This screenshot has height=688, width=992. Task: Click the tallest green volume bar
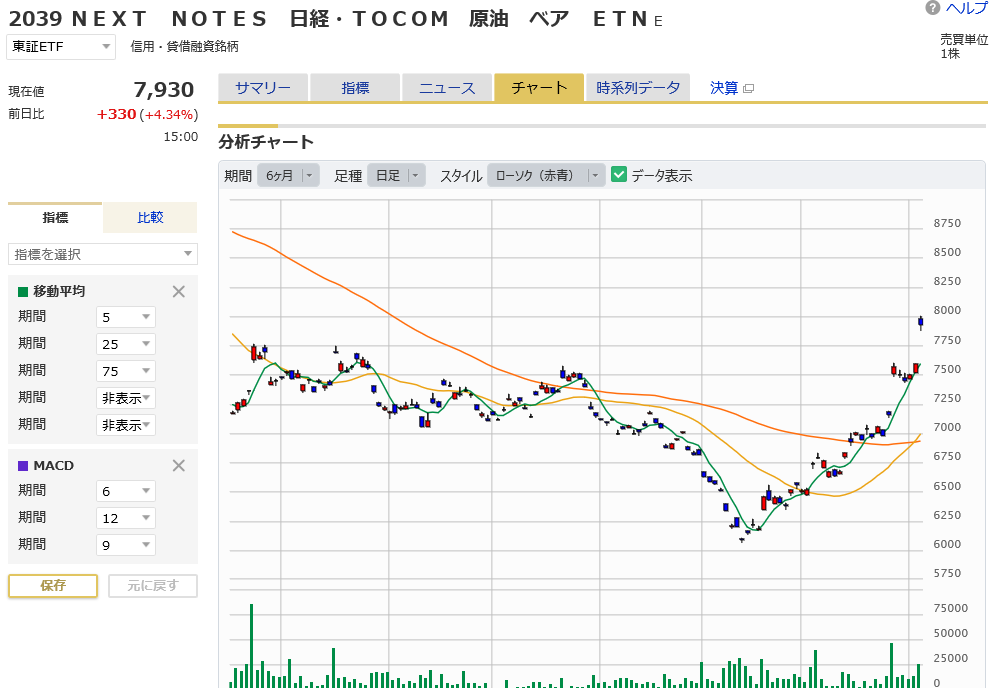pos(251,646)
